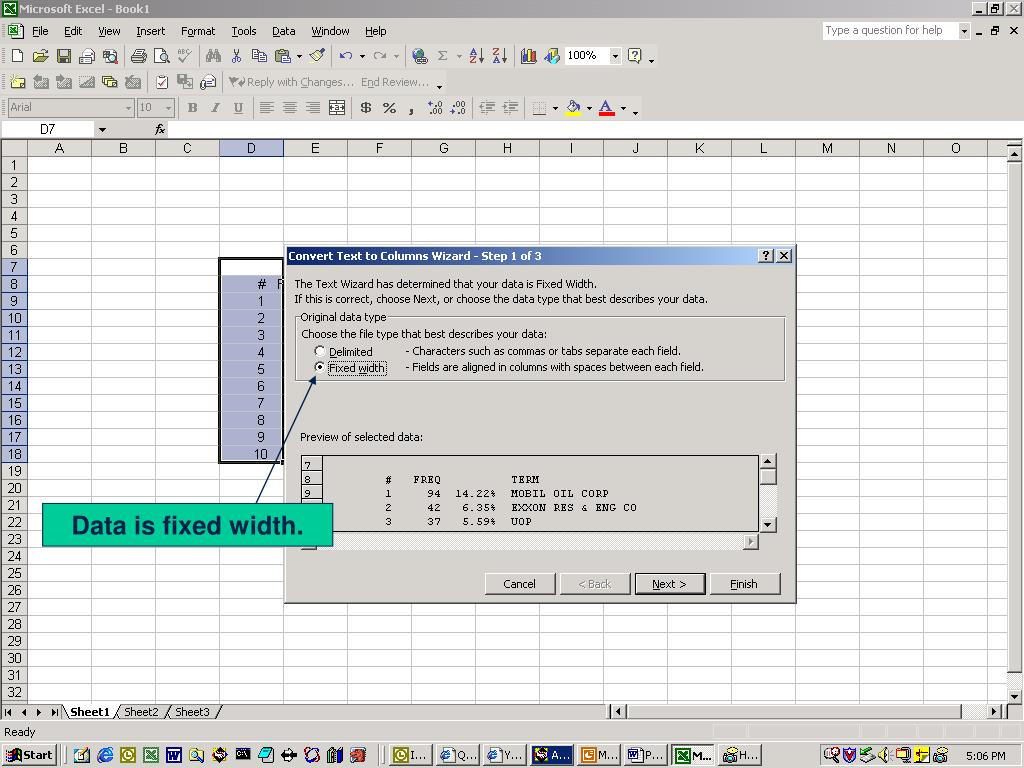Expand the Name Box dropdown arrow
Viewport: 1024px width, 768px height.
click(102, 129)
